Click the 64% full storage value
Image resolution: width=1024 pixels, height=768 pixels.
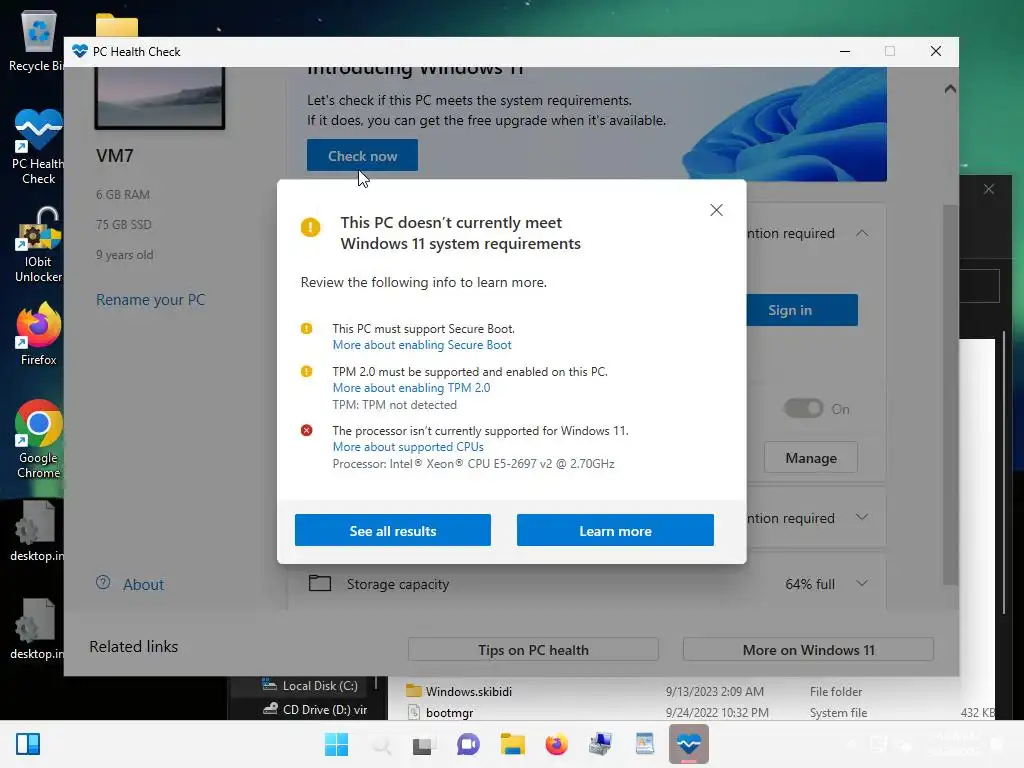click(810, 584)
